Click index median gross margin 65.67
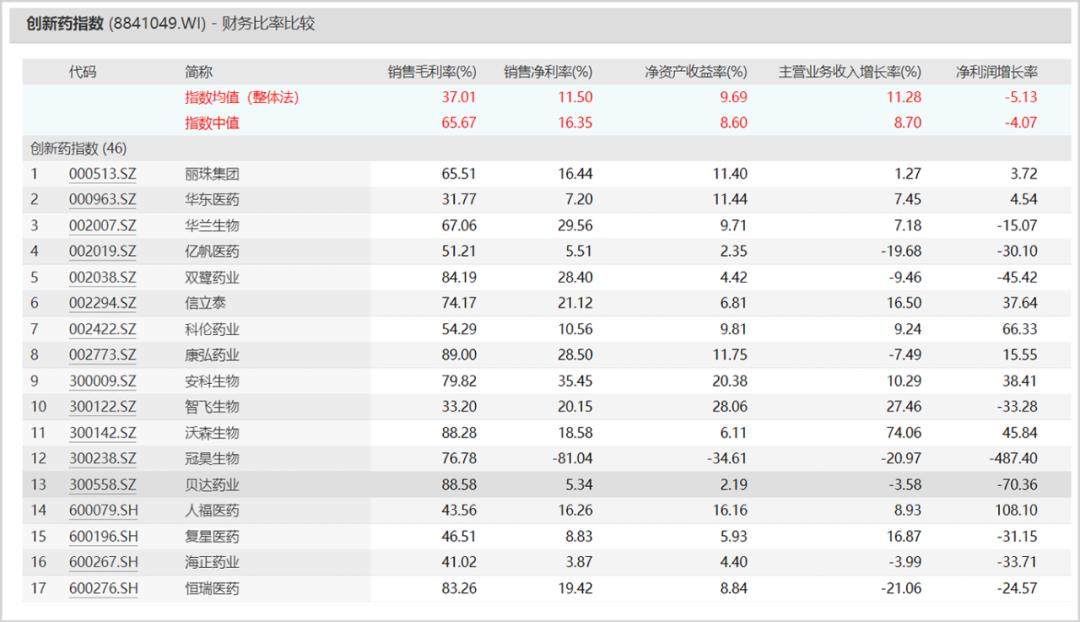 (459, 123)
